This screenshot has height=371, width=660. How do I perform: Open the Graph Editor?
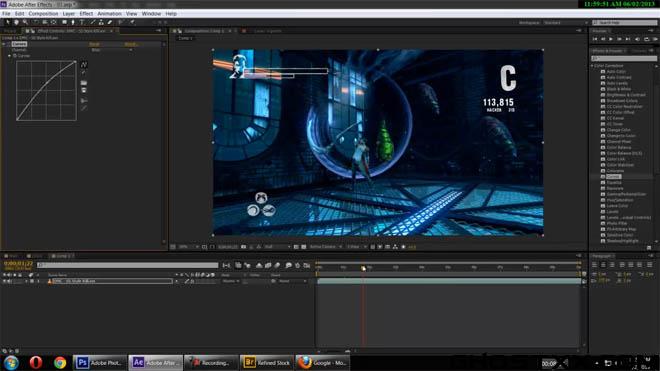click(307, 265)
